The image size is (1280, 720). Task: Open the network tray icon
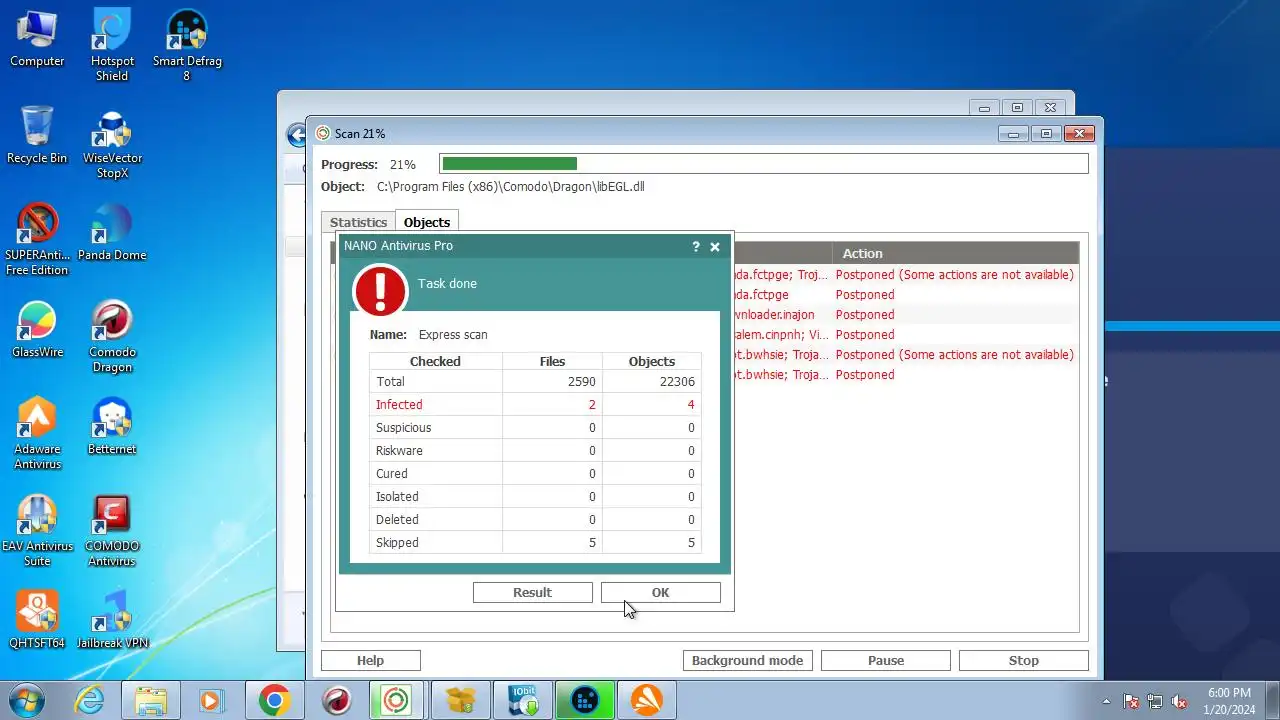click(1155, 701)
